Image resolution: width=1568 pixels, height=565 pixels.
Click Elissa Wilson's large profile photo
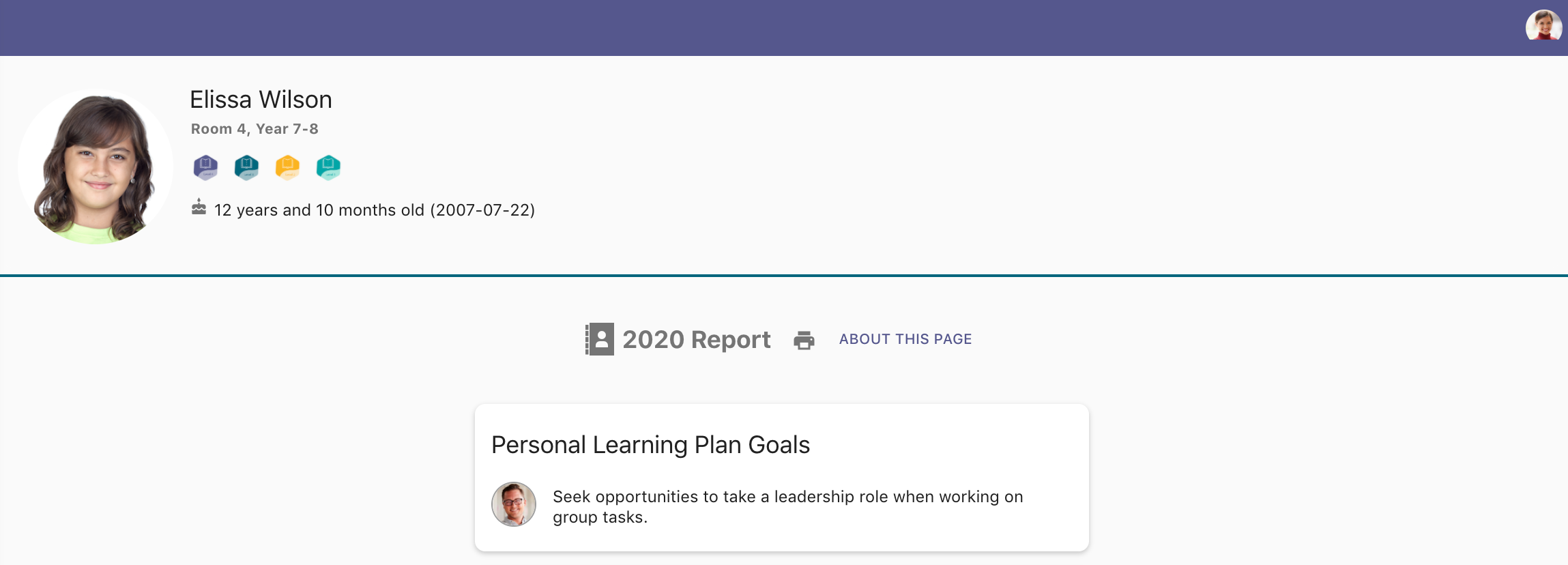[96, 167]
